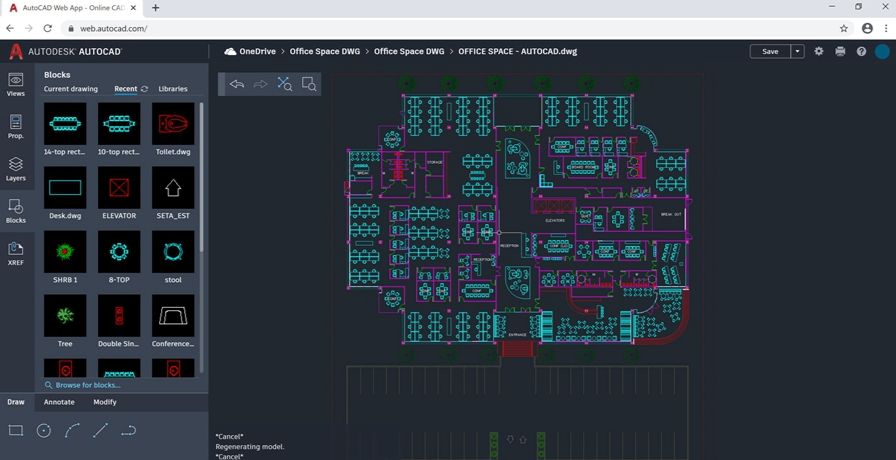Select the 10-top rect block thumbnail
The width and height of the screenshot is (896, 460).
pyautogui.click(x=119, y=124)
